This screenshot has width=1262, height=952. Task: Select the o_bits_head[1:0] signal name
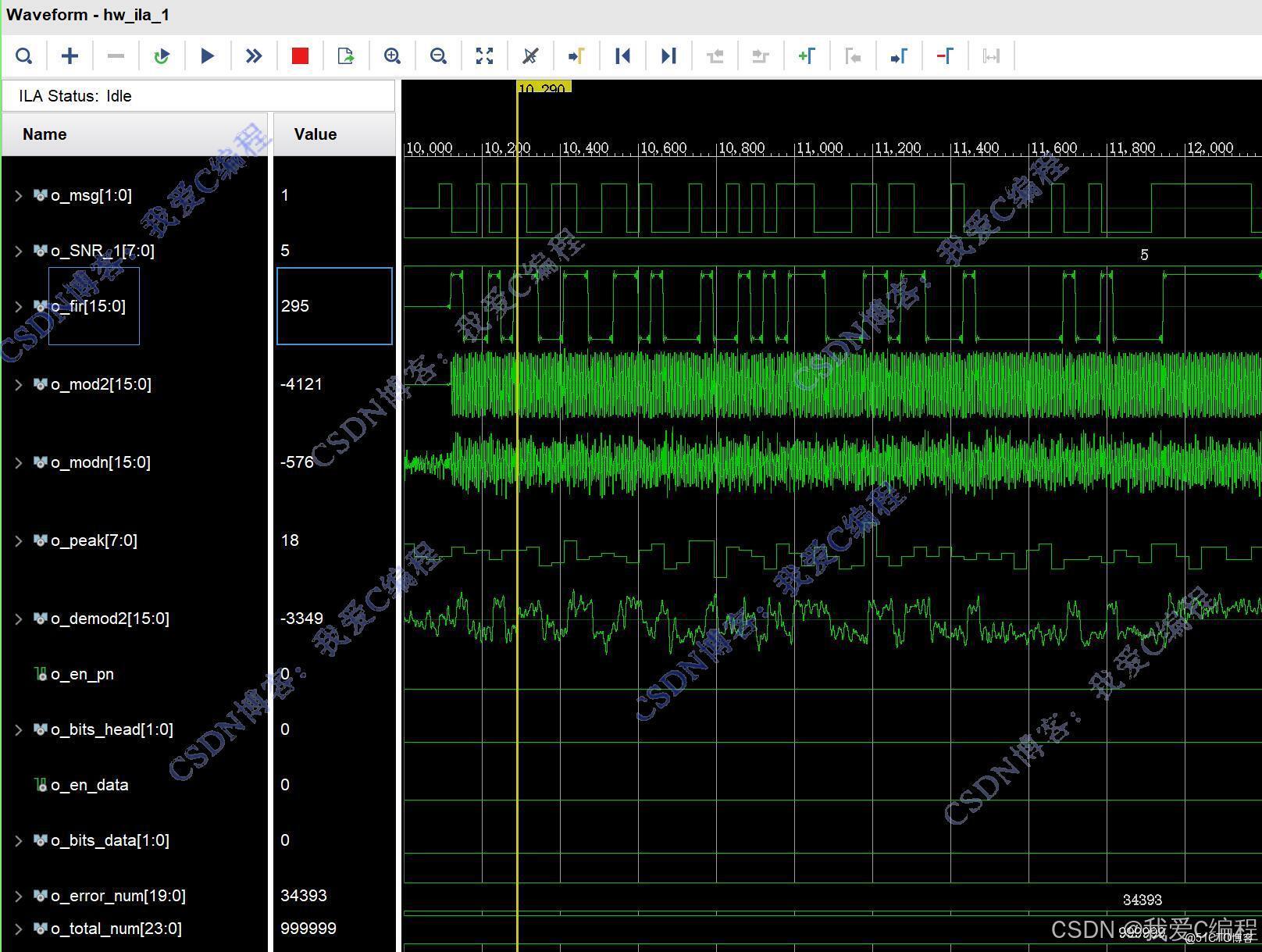point(112,729)
